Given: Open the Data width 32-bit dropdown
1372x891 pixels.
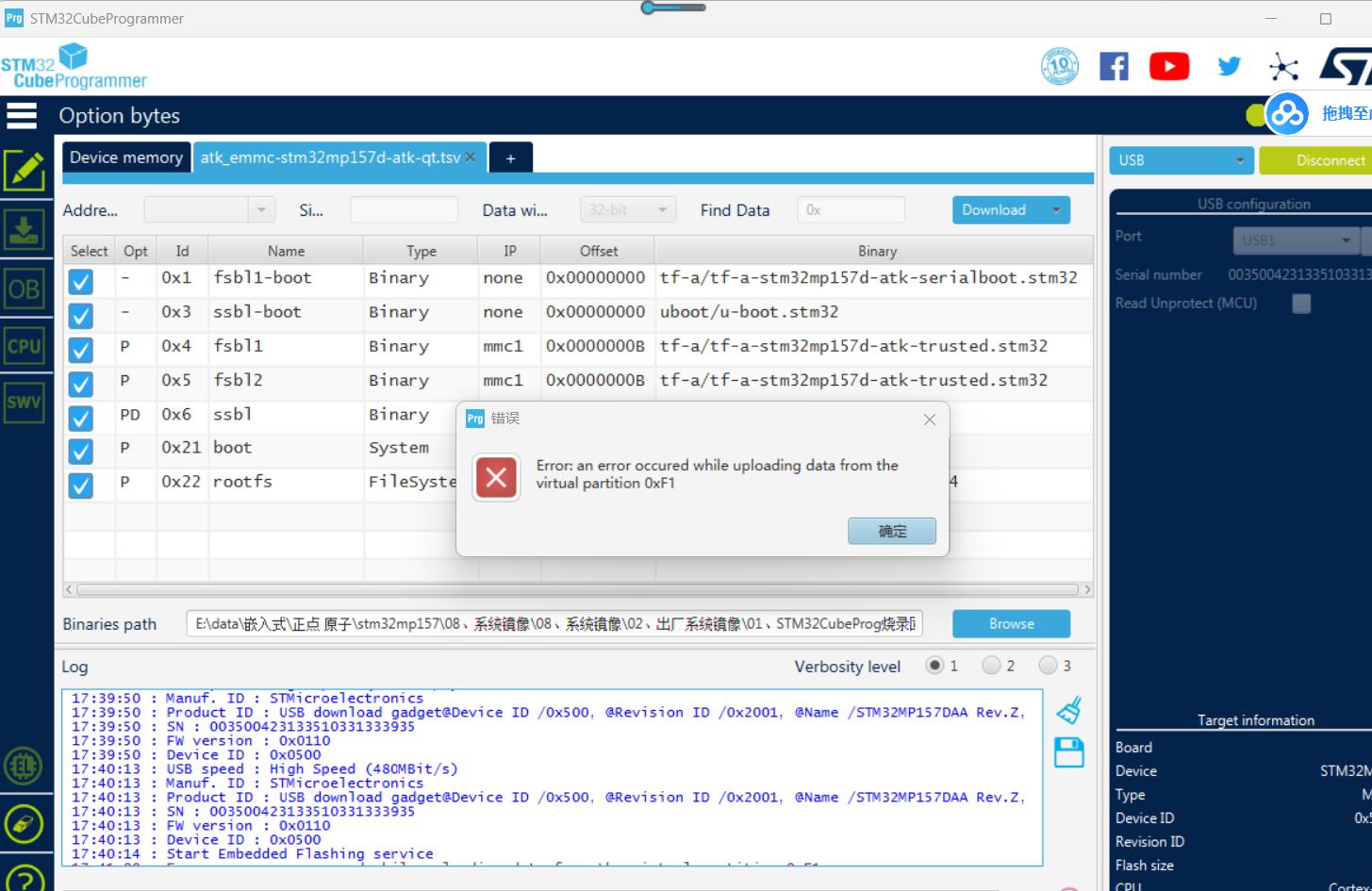Looking at the screenshot, I should click(628, 209).
